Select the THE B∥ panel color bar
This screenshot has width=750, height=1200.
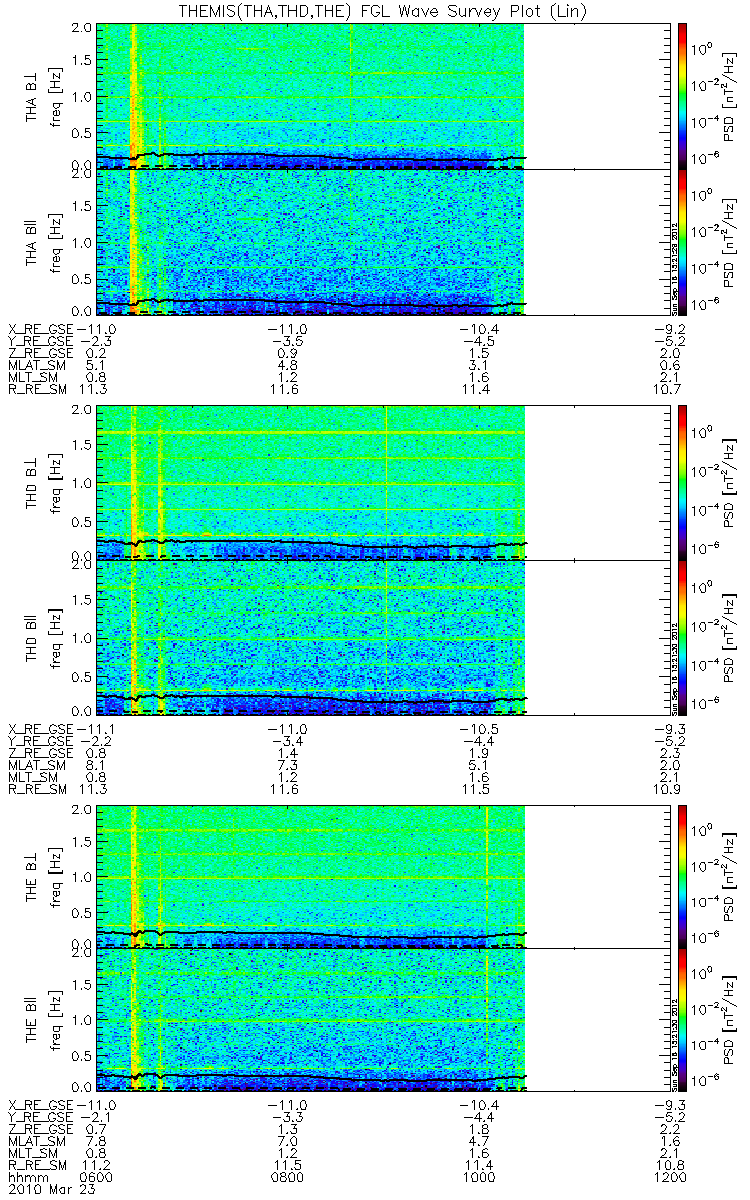click(684, 1019)
